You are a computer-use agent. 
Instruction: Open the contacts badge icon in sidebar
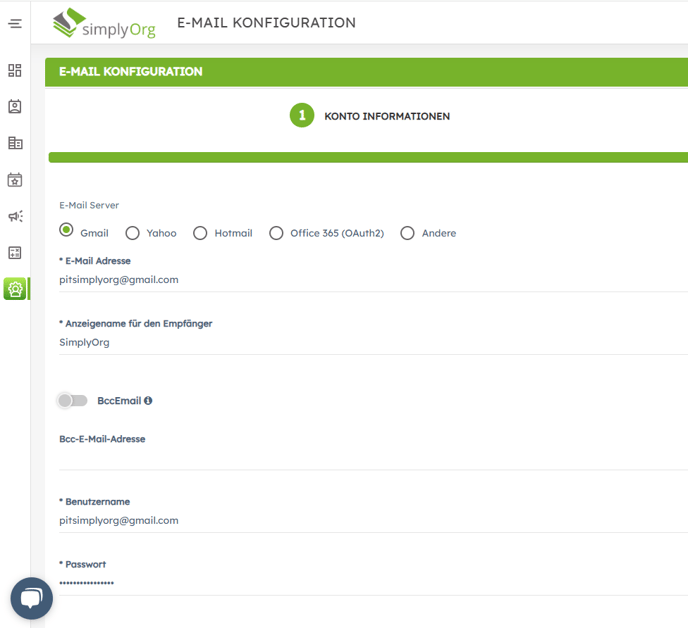(x=15, y=107)
